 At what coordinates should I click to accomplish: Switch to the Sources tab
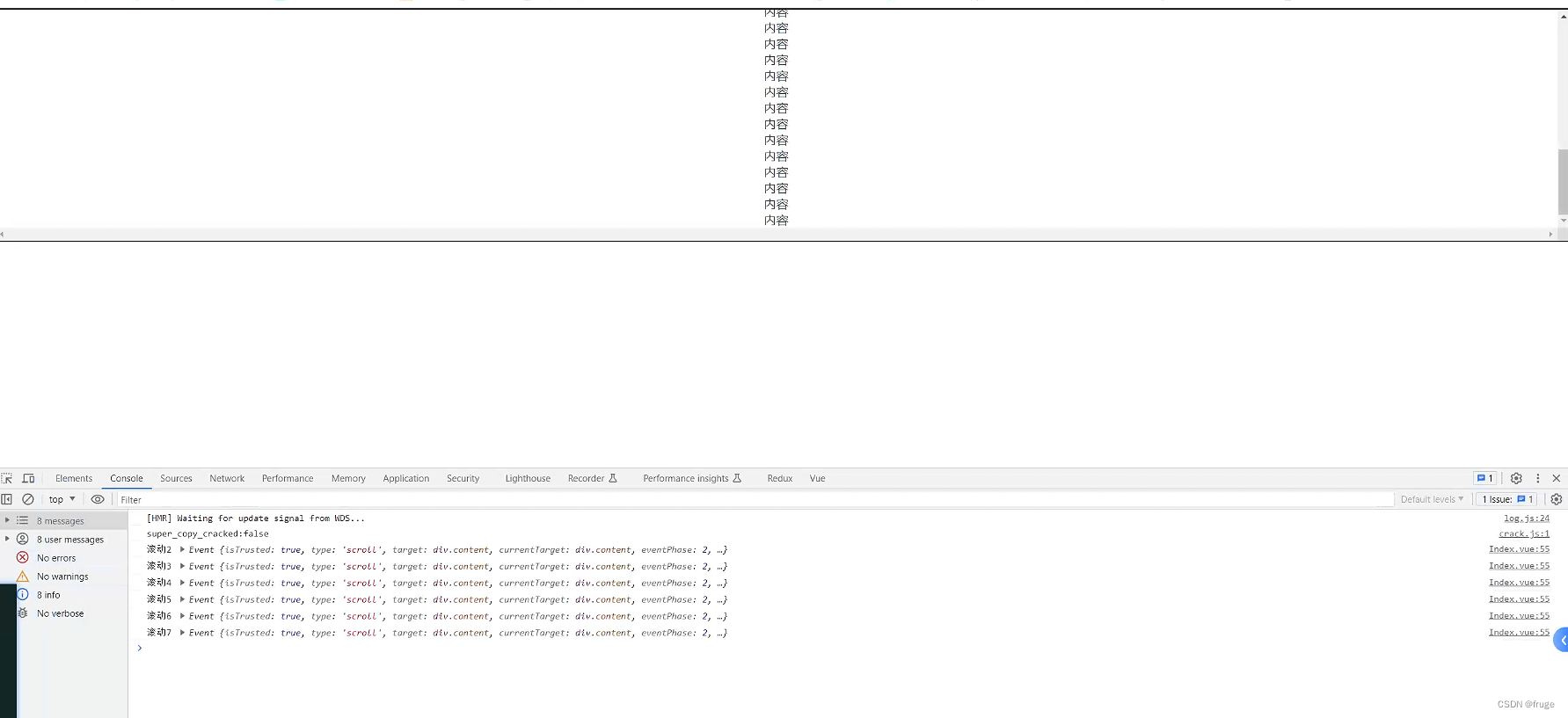pos(176,478)
